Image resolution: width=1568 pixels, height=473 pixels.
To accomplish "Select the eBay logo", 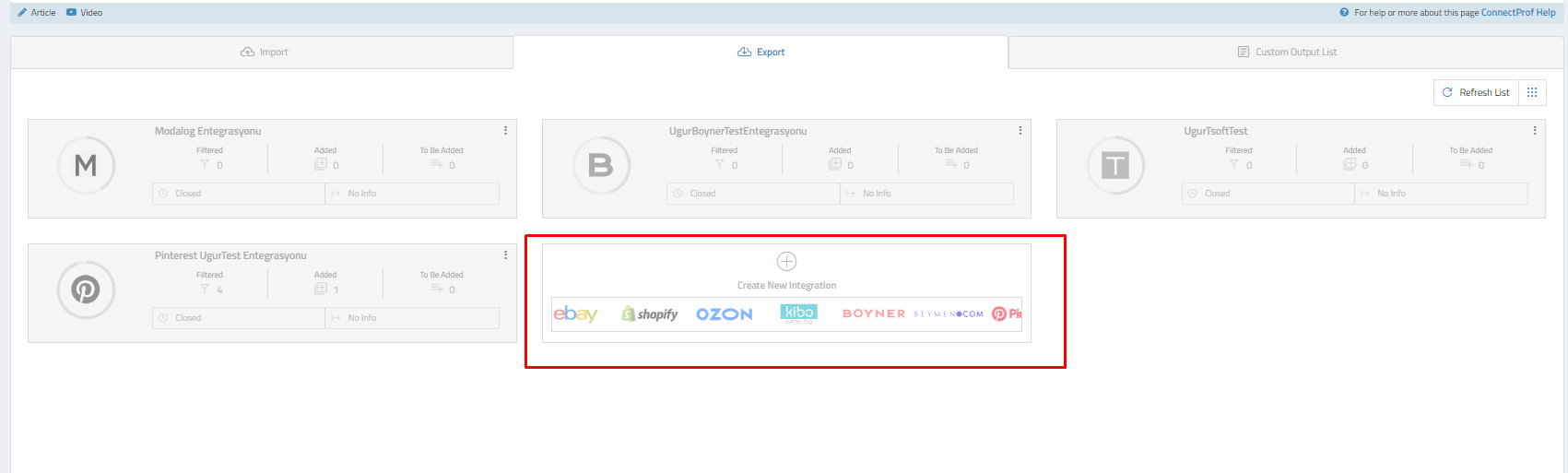I will (575, 314).
